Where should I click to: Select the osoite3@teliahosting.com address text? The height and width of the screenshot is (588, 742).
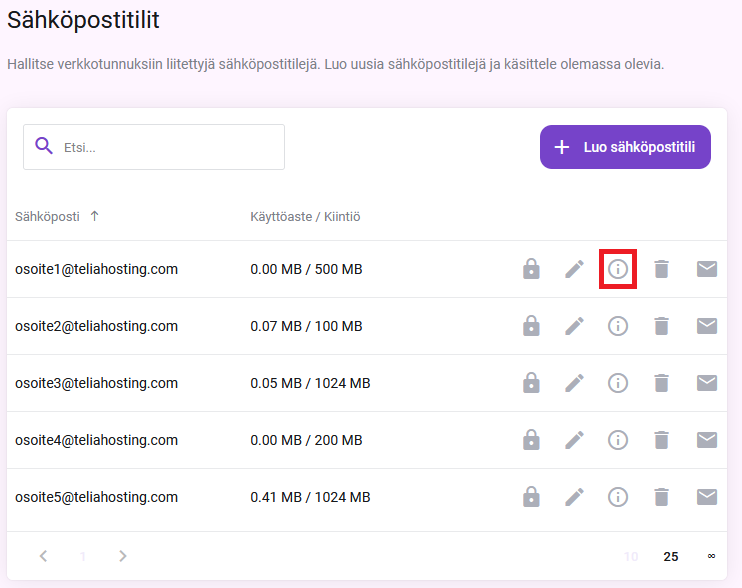pos(97,383)
